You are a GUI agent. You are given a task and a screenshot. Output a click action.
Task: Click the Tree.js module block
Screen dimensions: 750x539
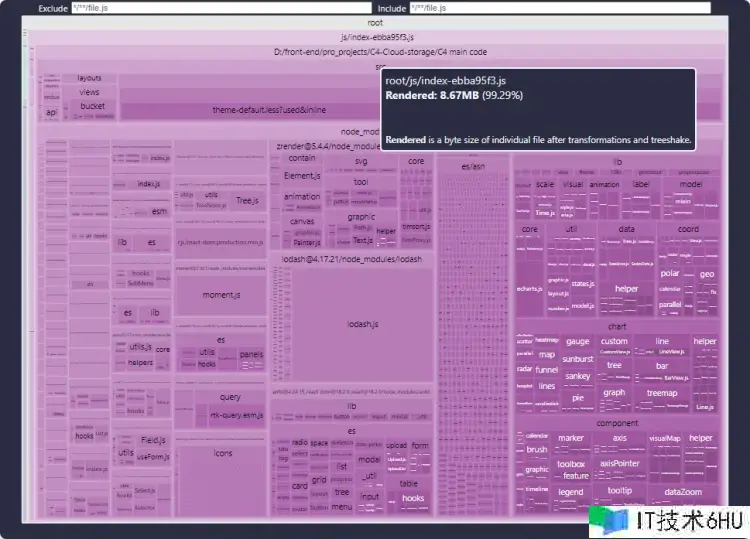(246, 201)
